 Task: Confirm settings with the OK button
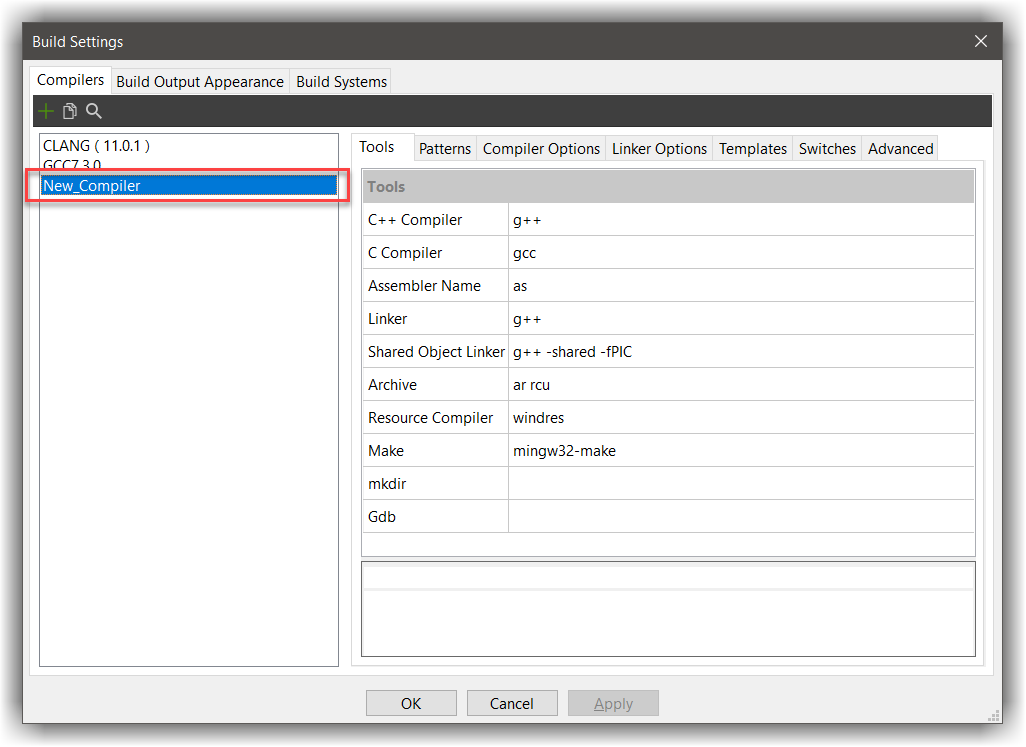[411, 703]
